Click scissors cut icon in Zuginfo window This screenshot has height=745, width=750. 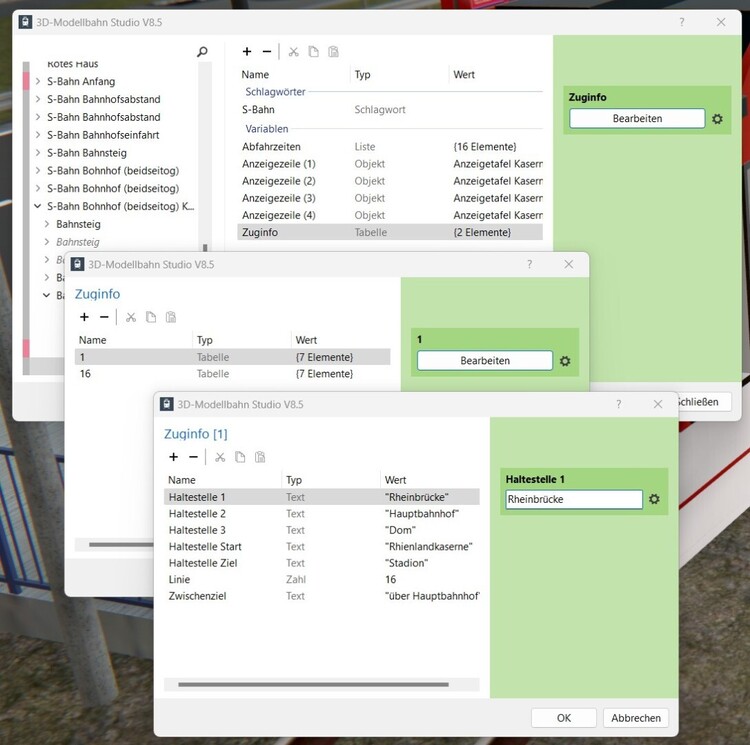(x=131, y=317)
